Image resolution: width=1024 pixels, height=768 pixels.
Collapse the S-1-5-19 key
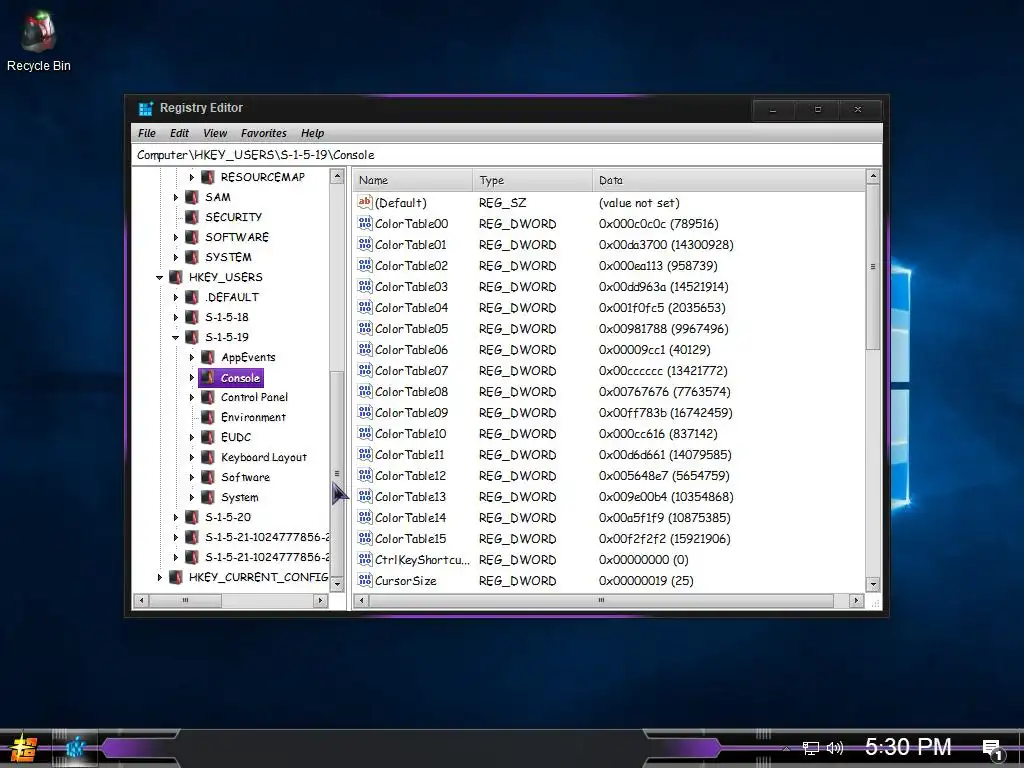point(176,338)
